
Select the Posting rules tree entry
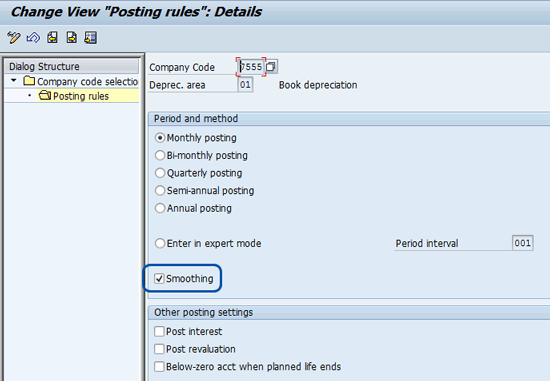pos(81,96)
